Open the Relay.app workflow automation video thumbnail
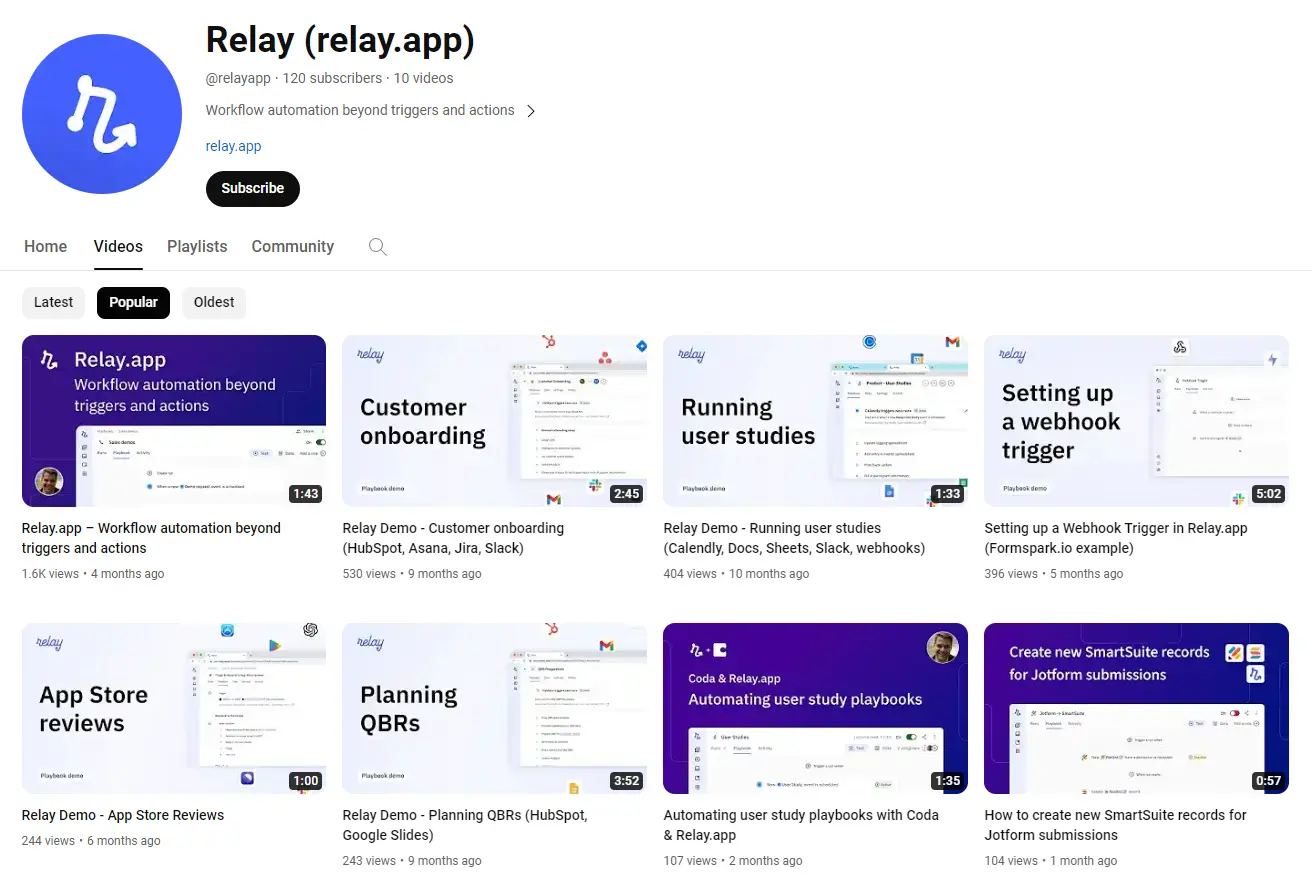 pos(174,421)
